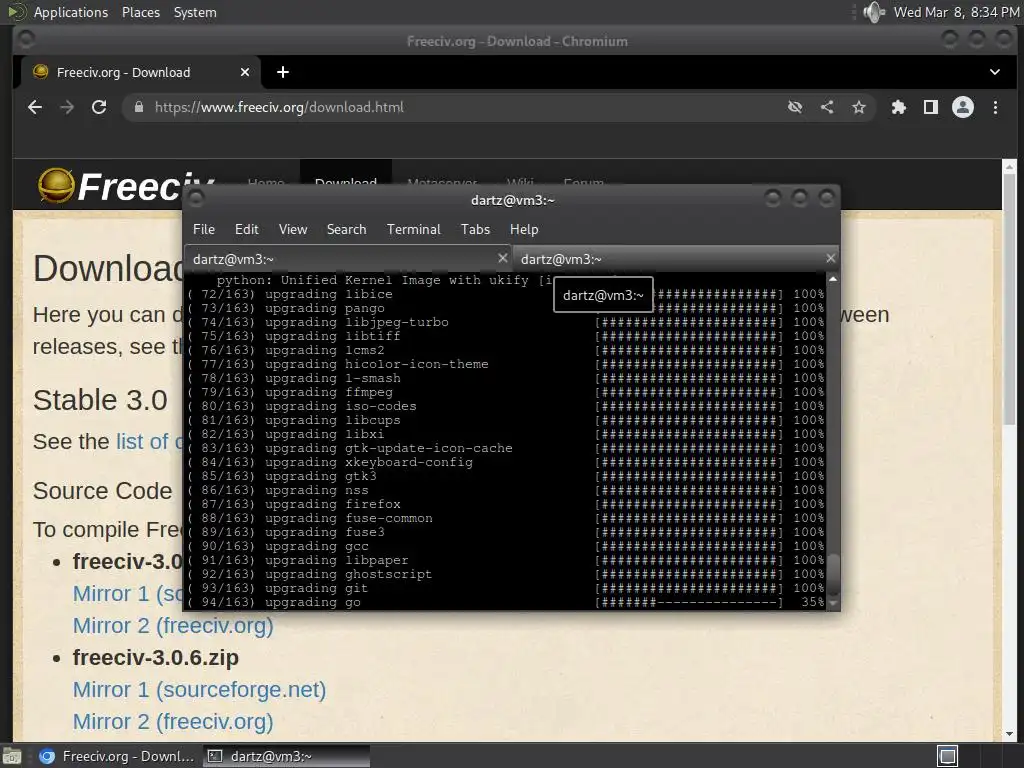Image resolution: width=1024 pixels, height=768 pixels.
Task: Close the first terminal tab
Action: coord(502,258)
